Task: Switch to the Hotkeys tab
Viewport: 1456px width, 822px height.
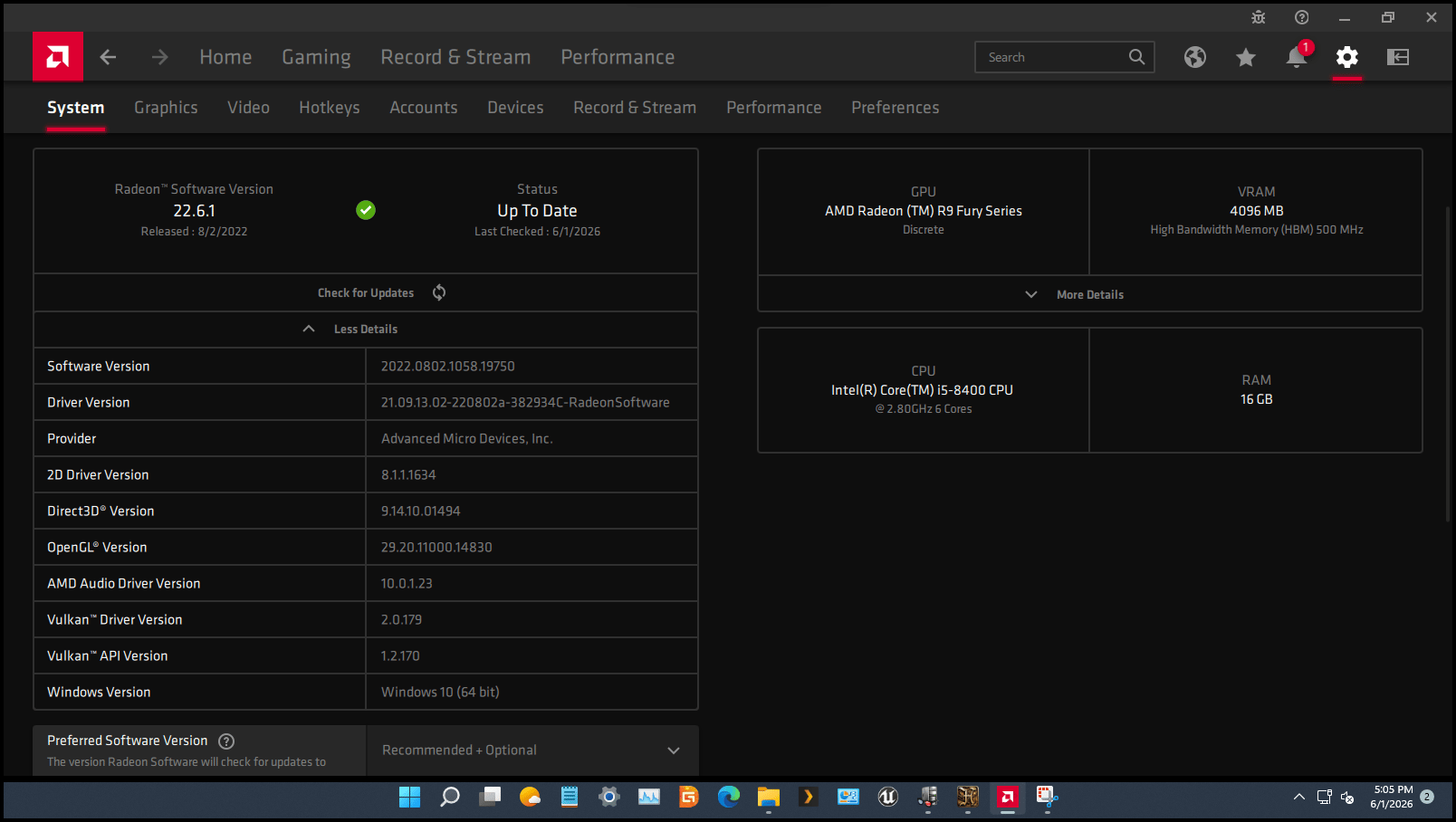Action: tap(330, 108)
